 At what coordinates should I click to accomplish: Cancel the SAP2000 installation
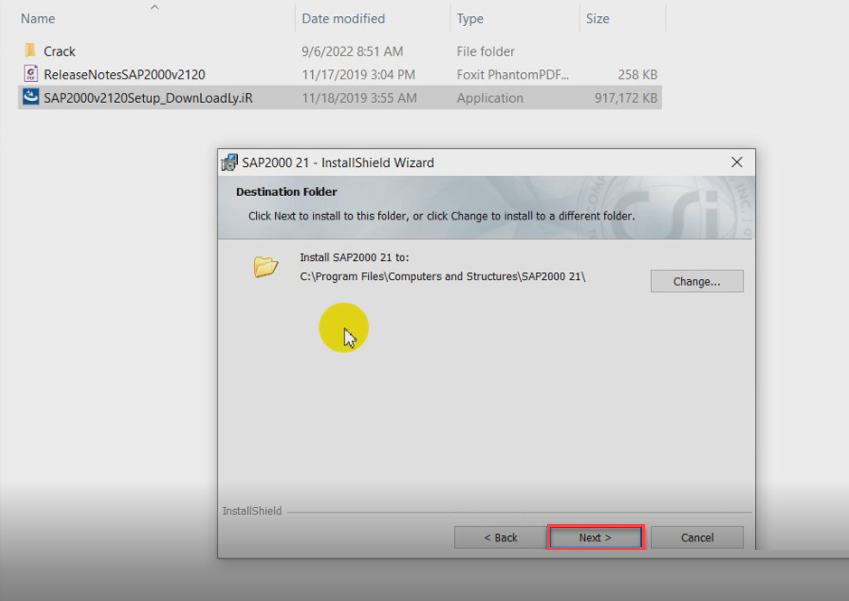[697, 537]
